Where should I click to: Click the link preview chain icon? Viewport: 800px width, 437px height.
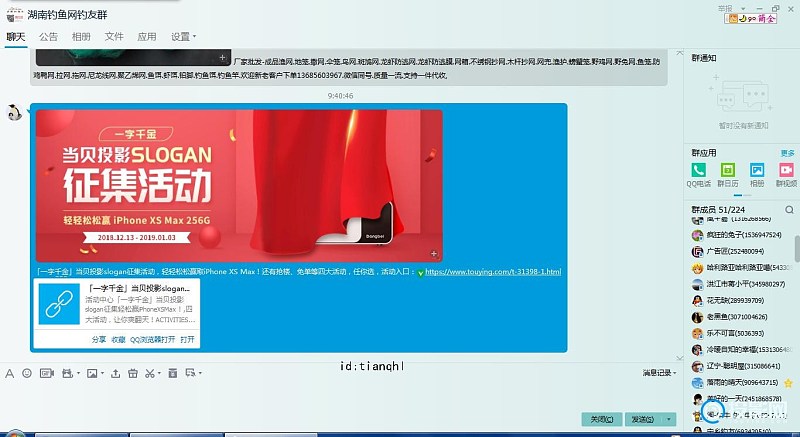(59, 304)
